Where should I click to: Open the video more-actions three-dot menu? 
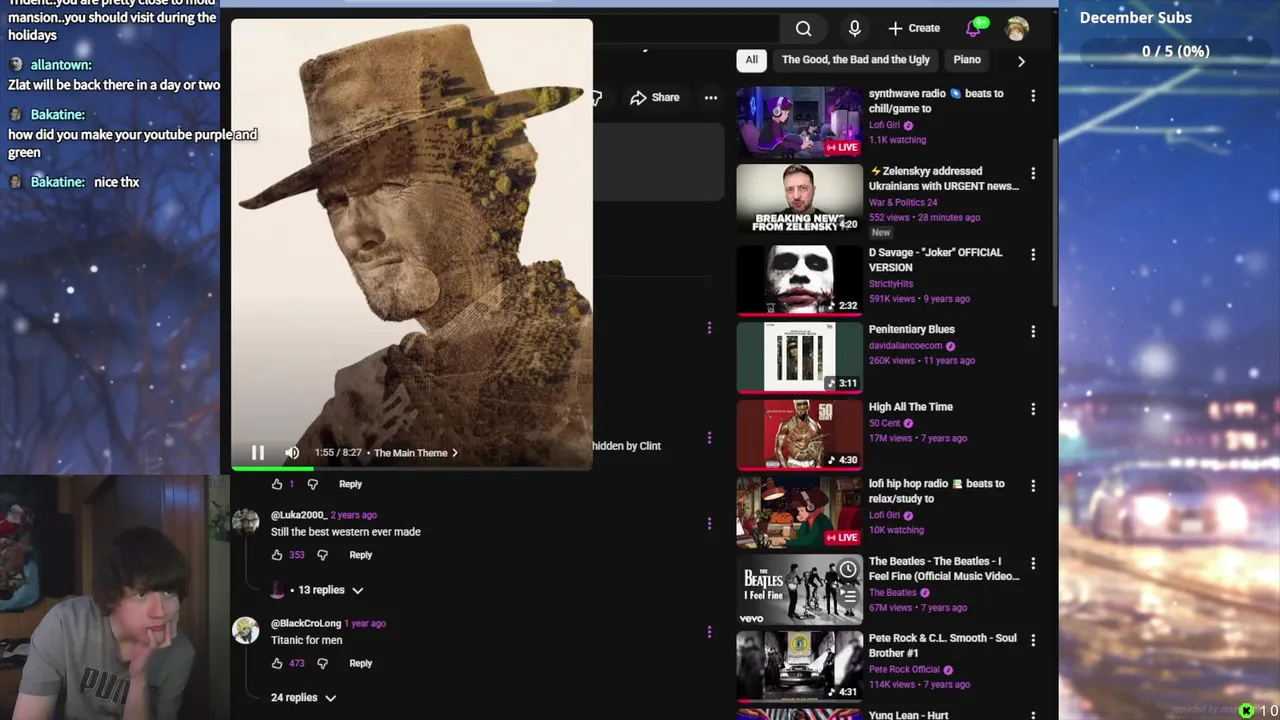(711, 97)
